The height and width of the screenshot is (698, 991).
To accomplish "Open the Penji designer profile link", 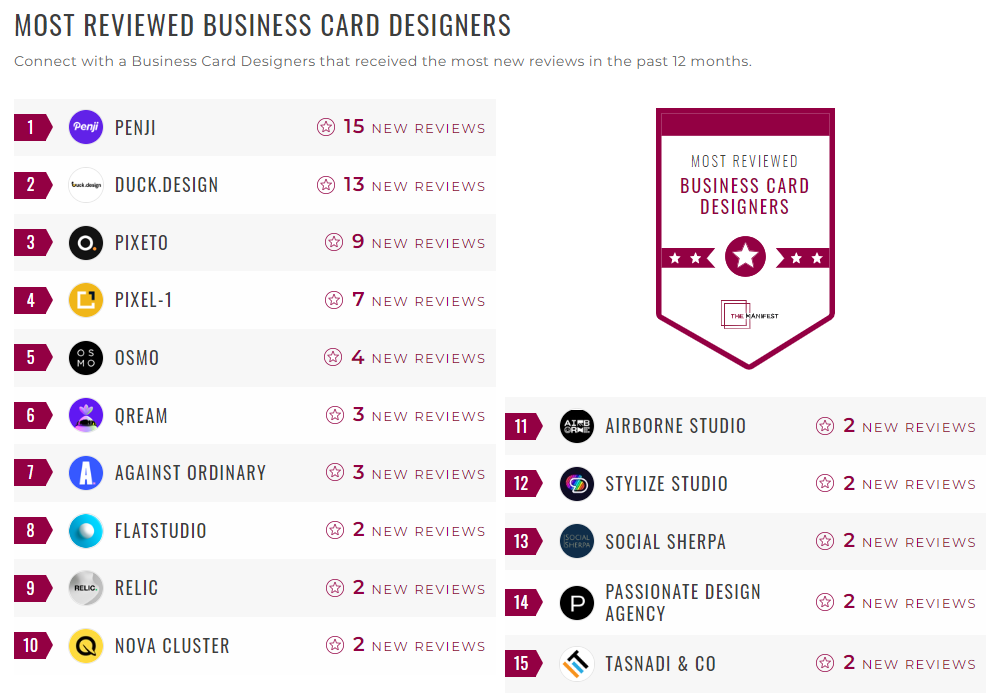I will pos(133,127).
